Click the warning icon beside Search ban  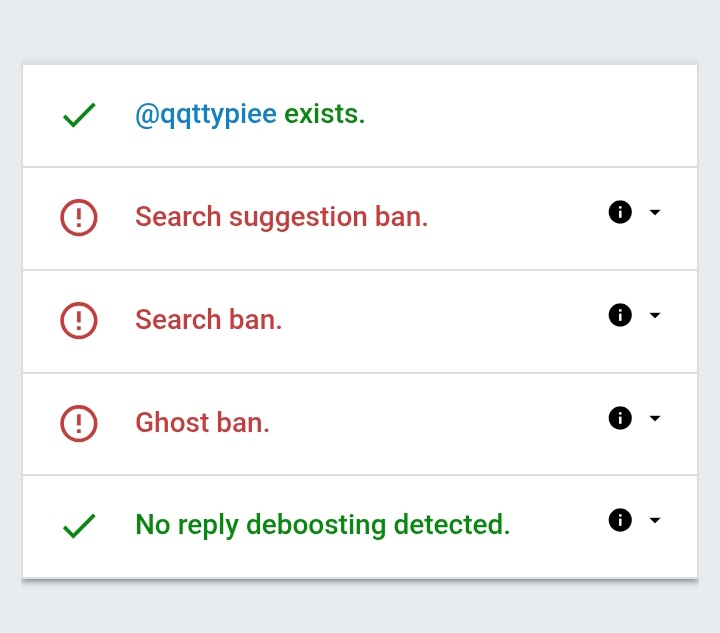tap(79, 321)
